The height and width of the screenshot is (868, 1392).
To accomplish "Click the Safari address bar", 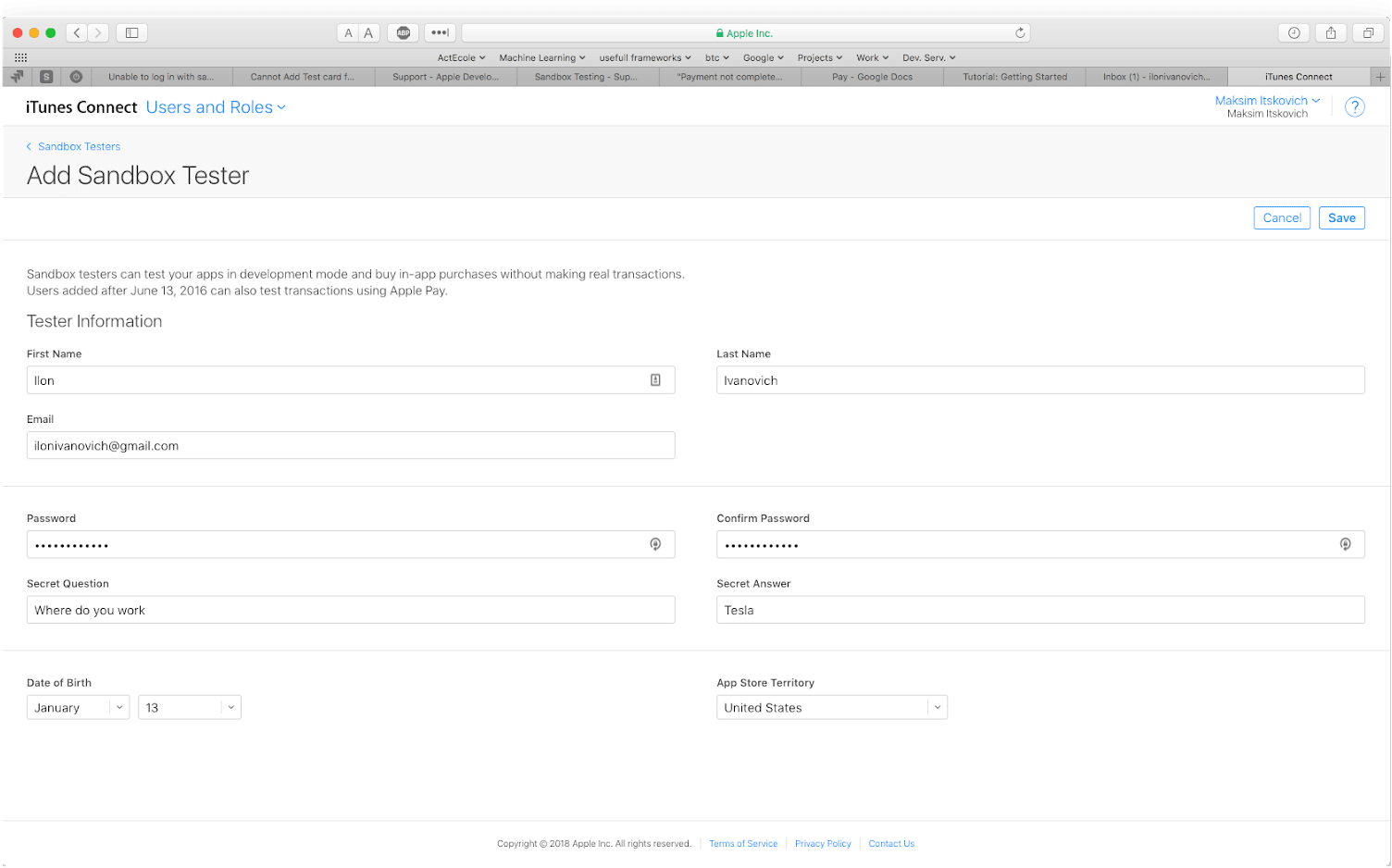I will [745, 32].
